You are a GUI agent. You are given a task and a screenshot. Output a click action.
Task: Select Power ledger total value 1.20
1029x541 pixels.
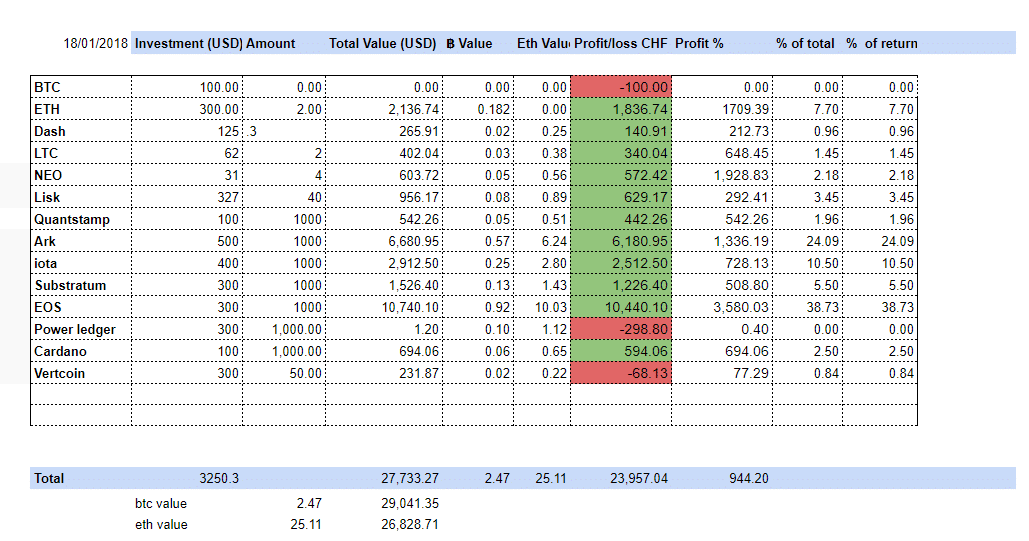tap(427, 329)
